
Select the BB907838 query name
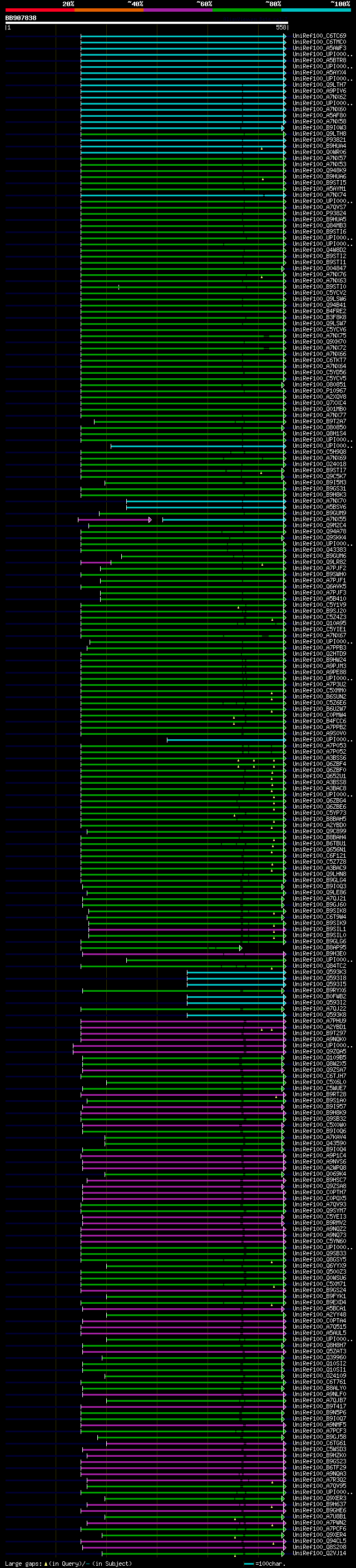21,18
